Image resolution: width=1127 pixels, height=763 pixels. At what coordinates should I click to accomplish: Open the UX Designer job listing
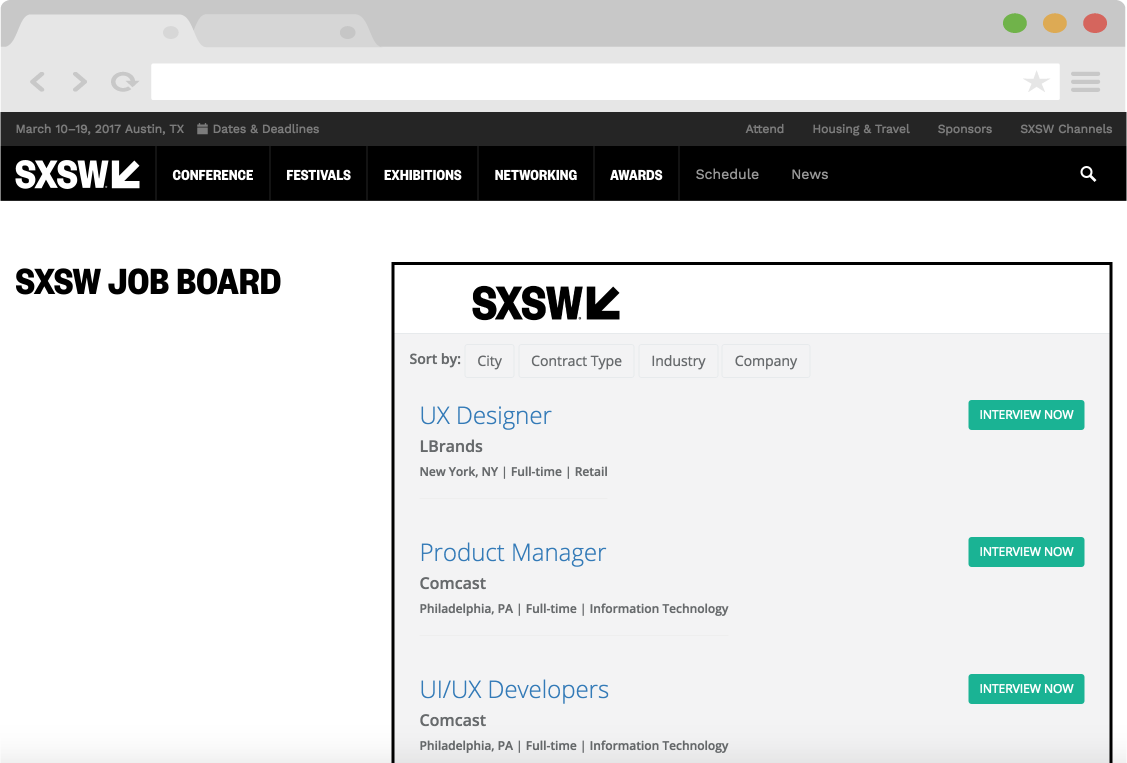[x=485, y=415]
